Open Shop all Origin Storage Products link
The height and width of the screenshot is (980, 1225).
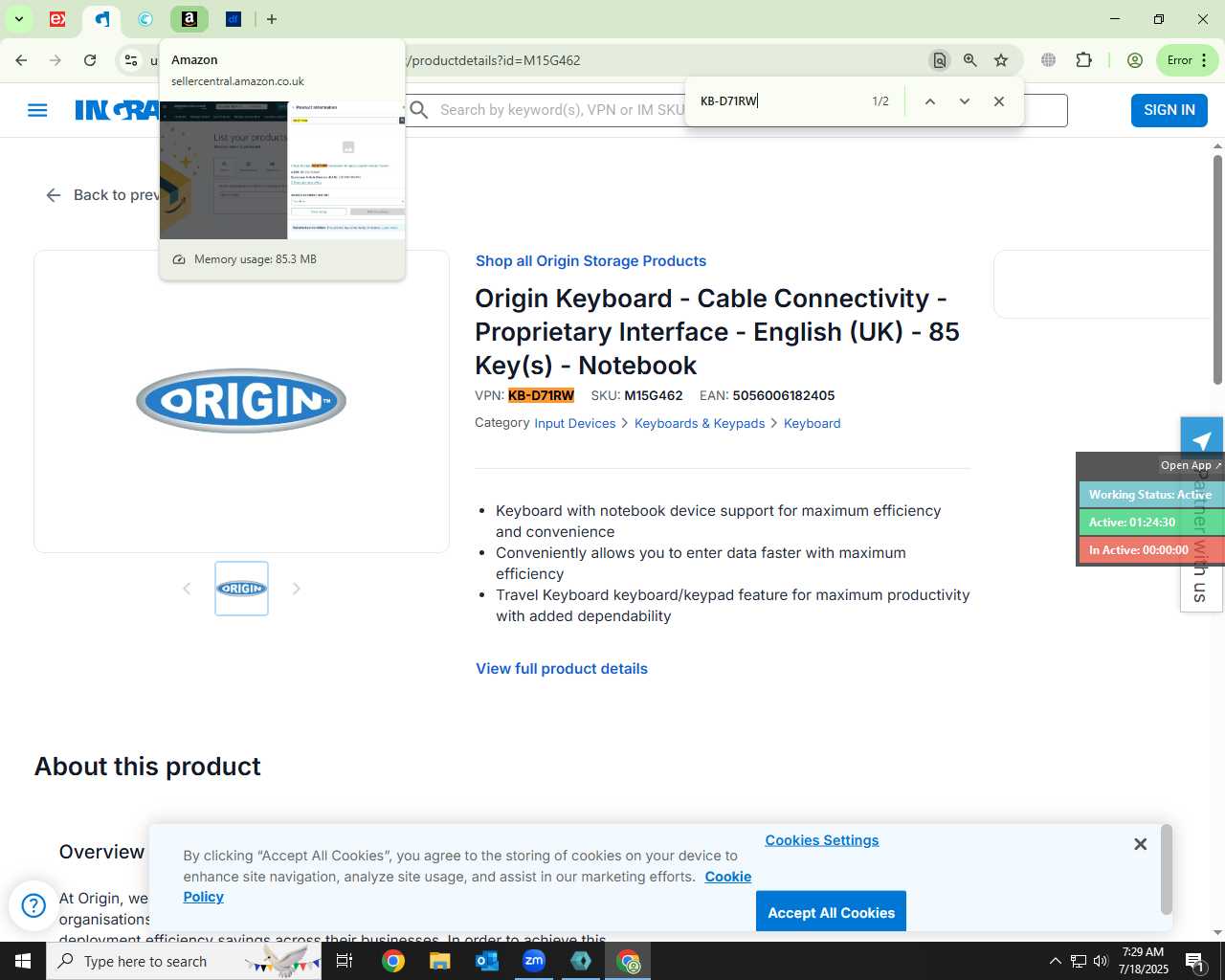pos(590,261)
